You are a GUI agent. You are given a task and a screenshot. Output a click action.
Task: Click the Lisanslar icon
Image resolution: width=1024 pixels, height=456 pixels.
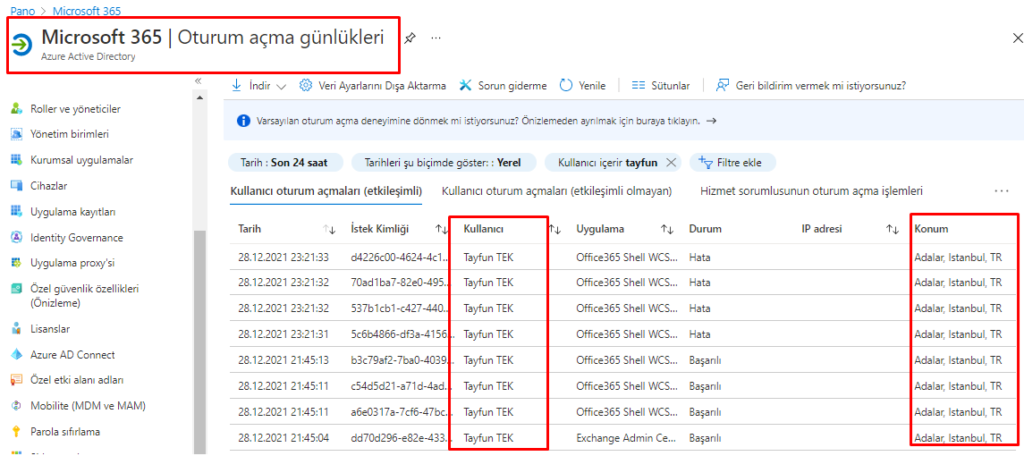click(x=17, y=329)
